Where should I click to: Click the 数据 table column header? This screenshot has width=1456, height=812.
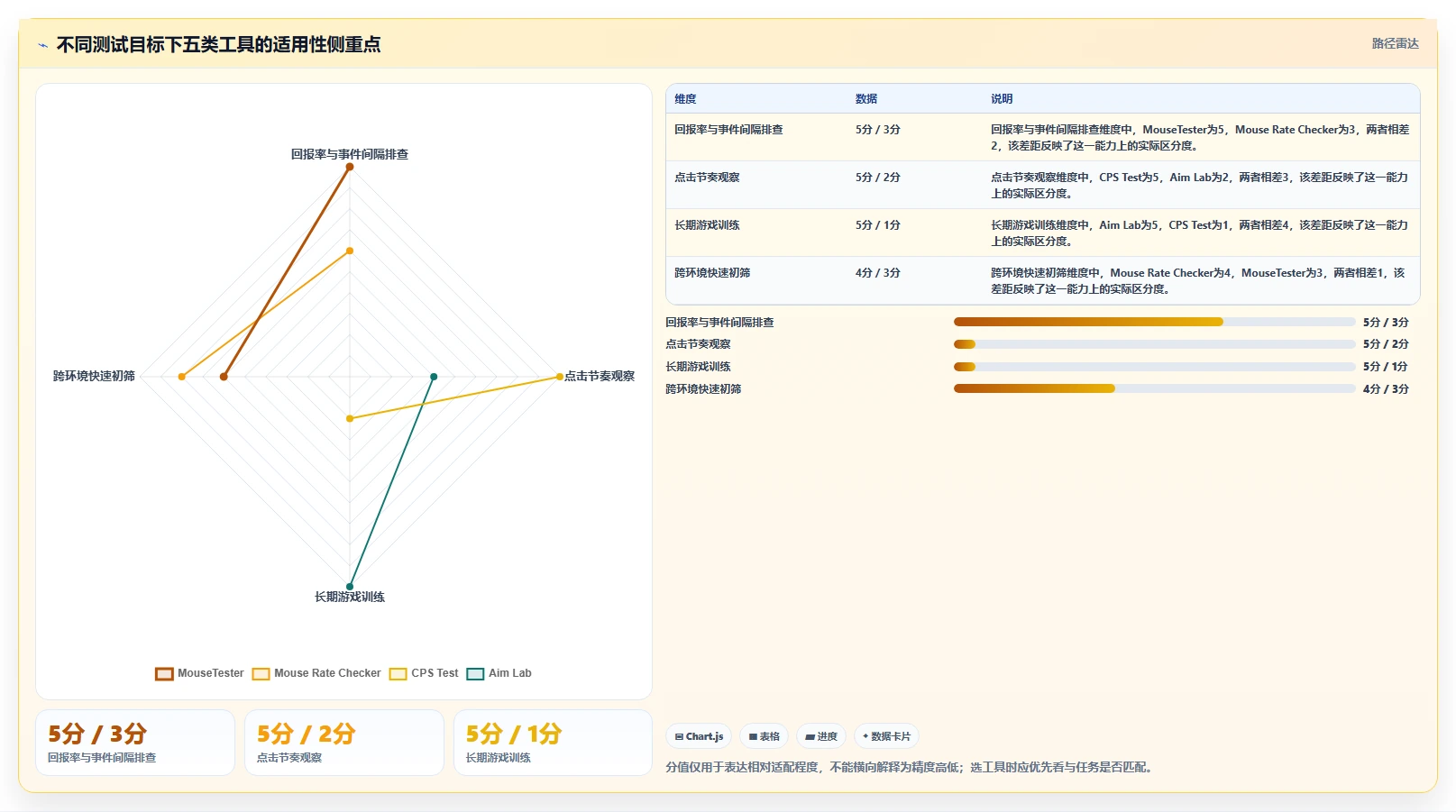coord(866,99)
